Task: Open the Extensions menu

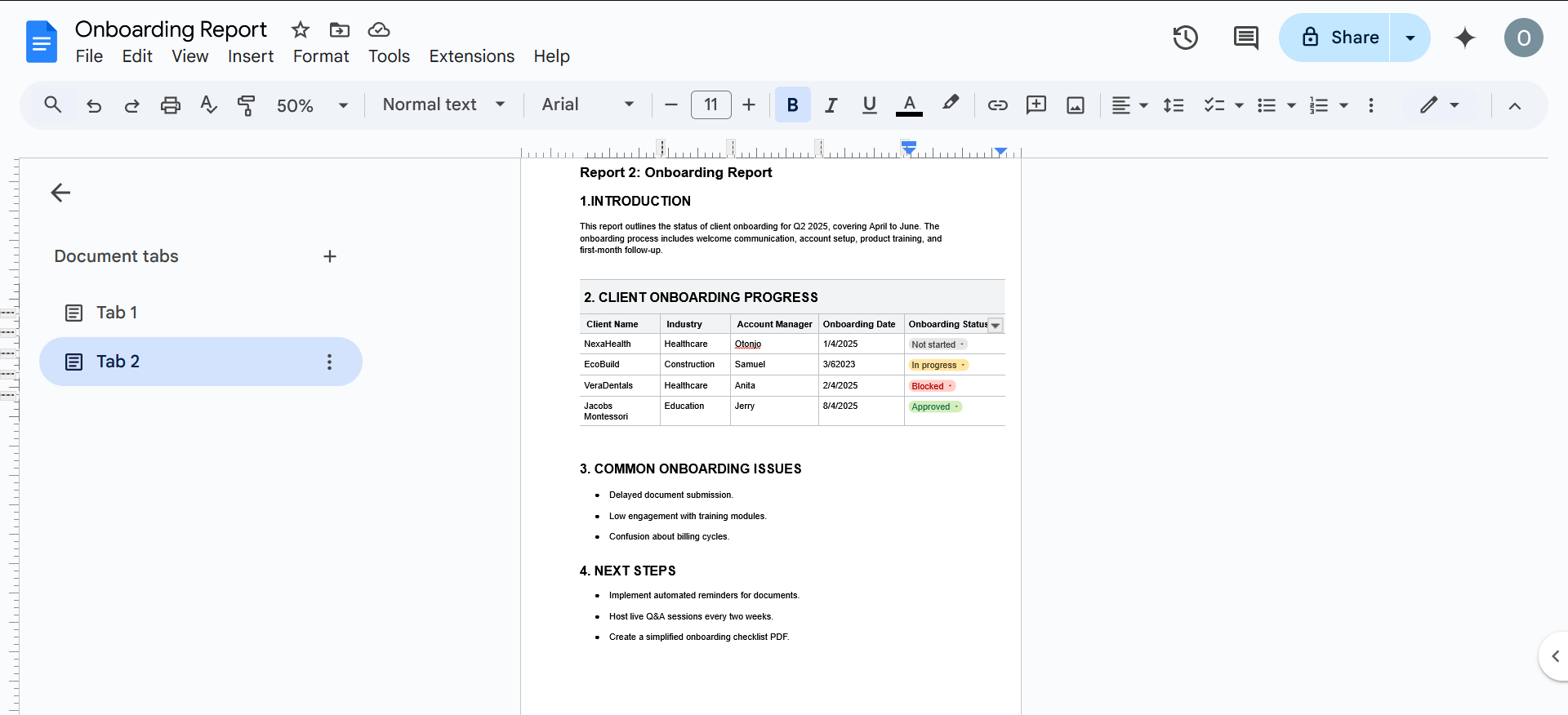Action: 472,56
